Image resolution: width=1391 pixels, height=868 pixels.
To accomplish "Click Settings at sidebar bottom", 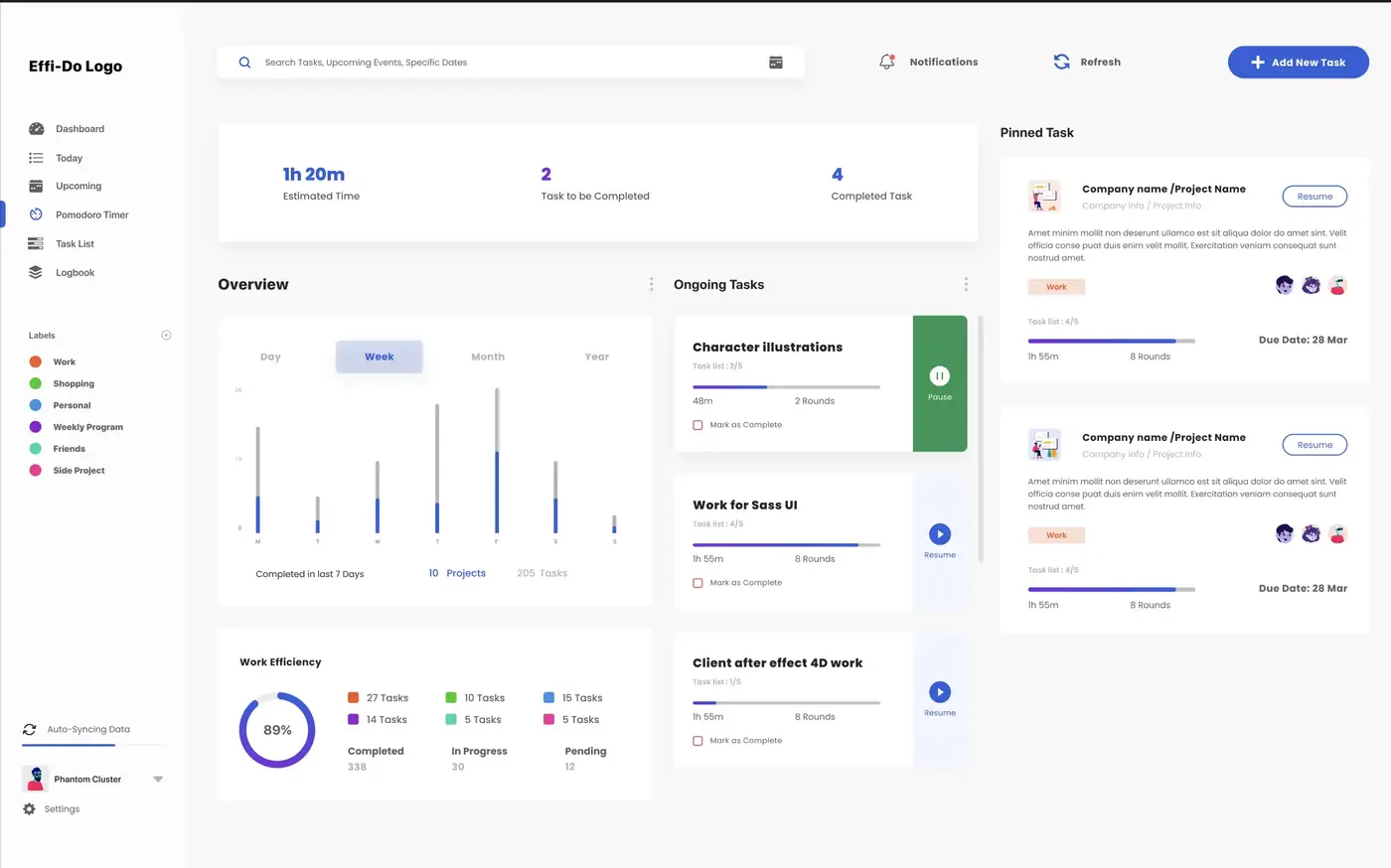I will coord(62,809).
